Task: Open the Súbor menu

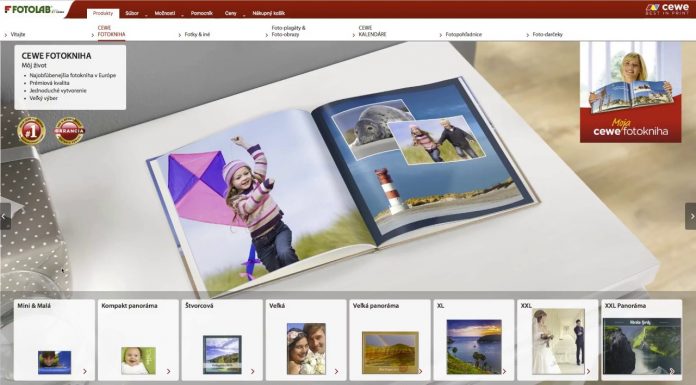Action: pos(132,13)
